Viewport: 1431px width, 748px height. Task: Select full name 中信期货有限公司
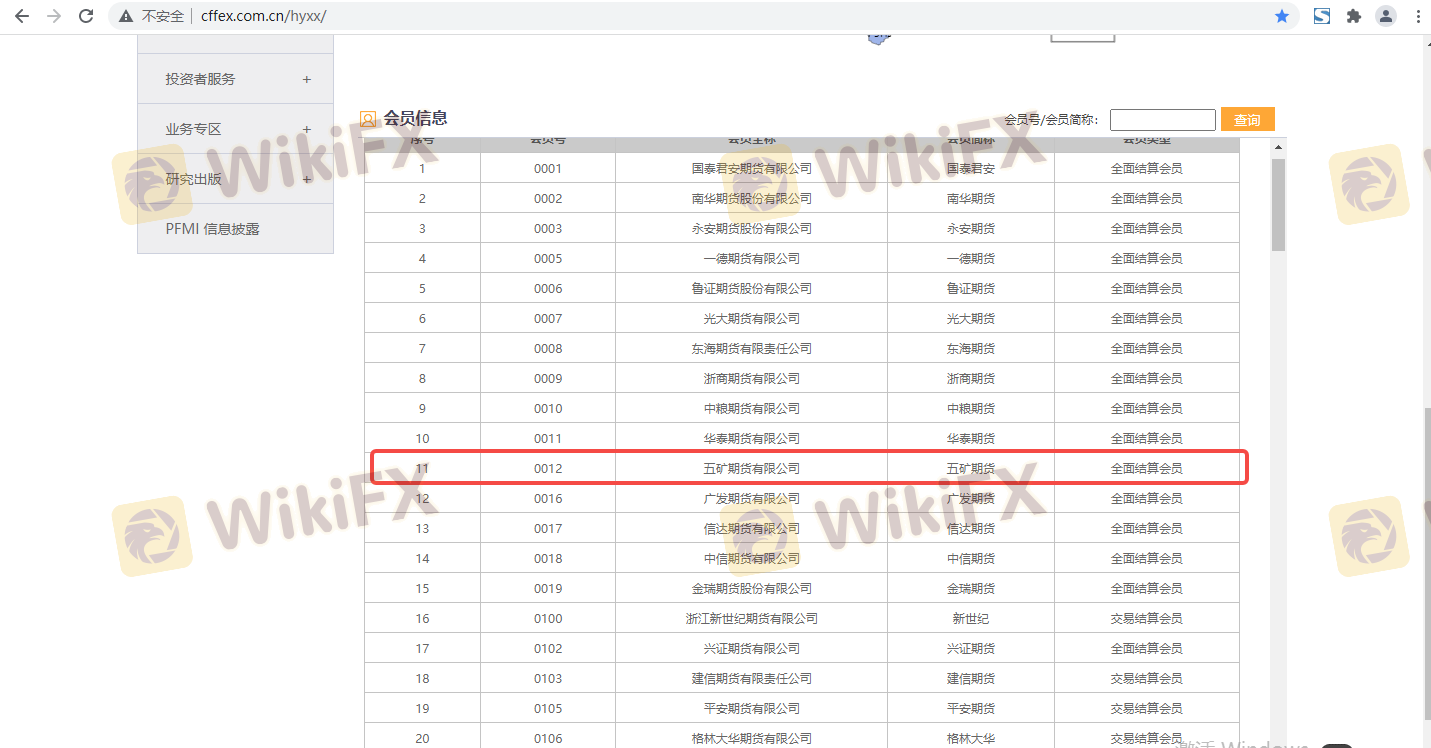pyautogui.click(x=751, y=559)
